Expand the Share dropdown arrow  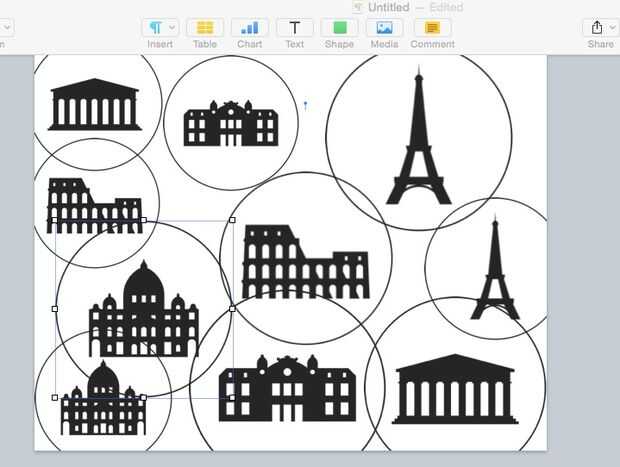pos(612,28)
